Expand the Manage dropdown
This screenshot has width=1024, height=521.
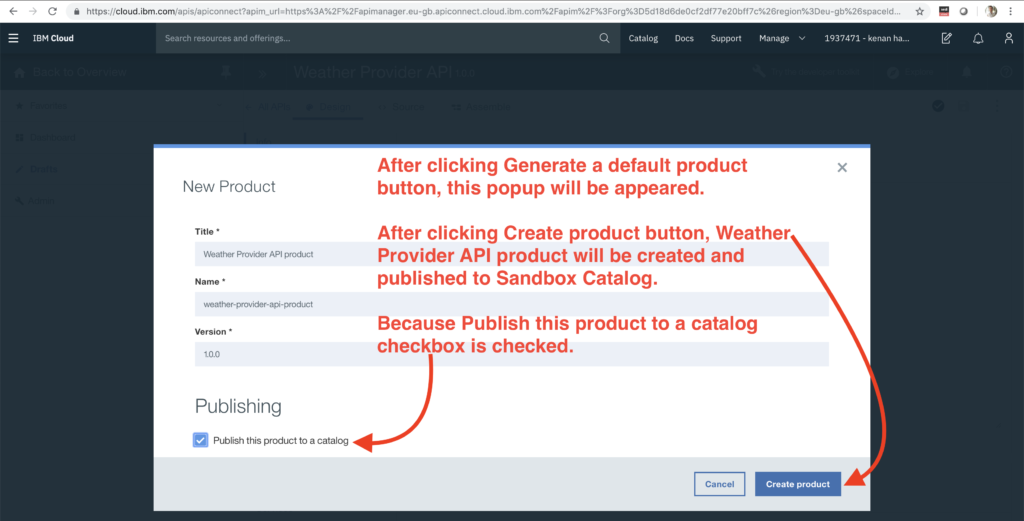782,39
